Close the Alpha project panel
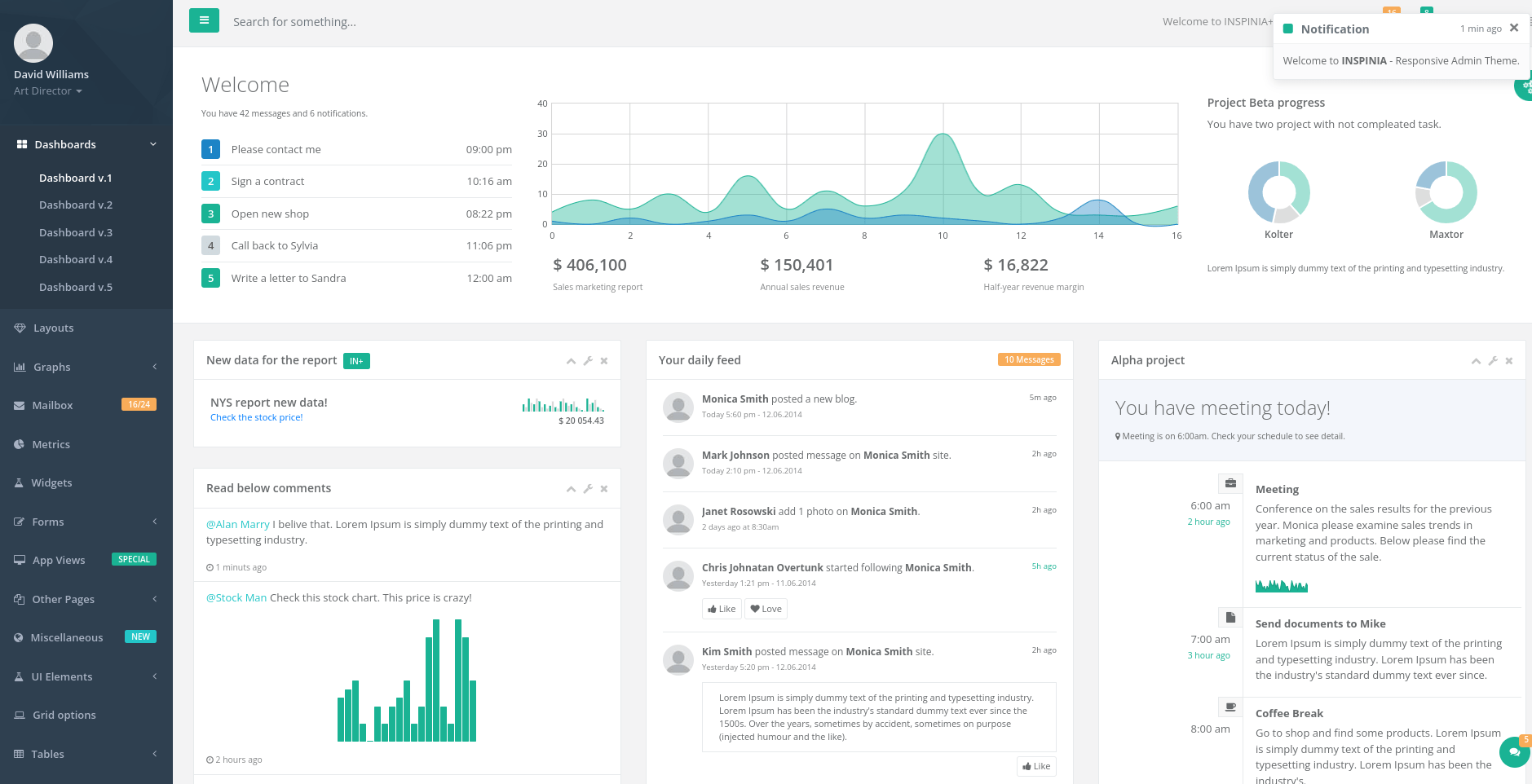1532x784 pixels. coord(1509,360)
